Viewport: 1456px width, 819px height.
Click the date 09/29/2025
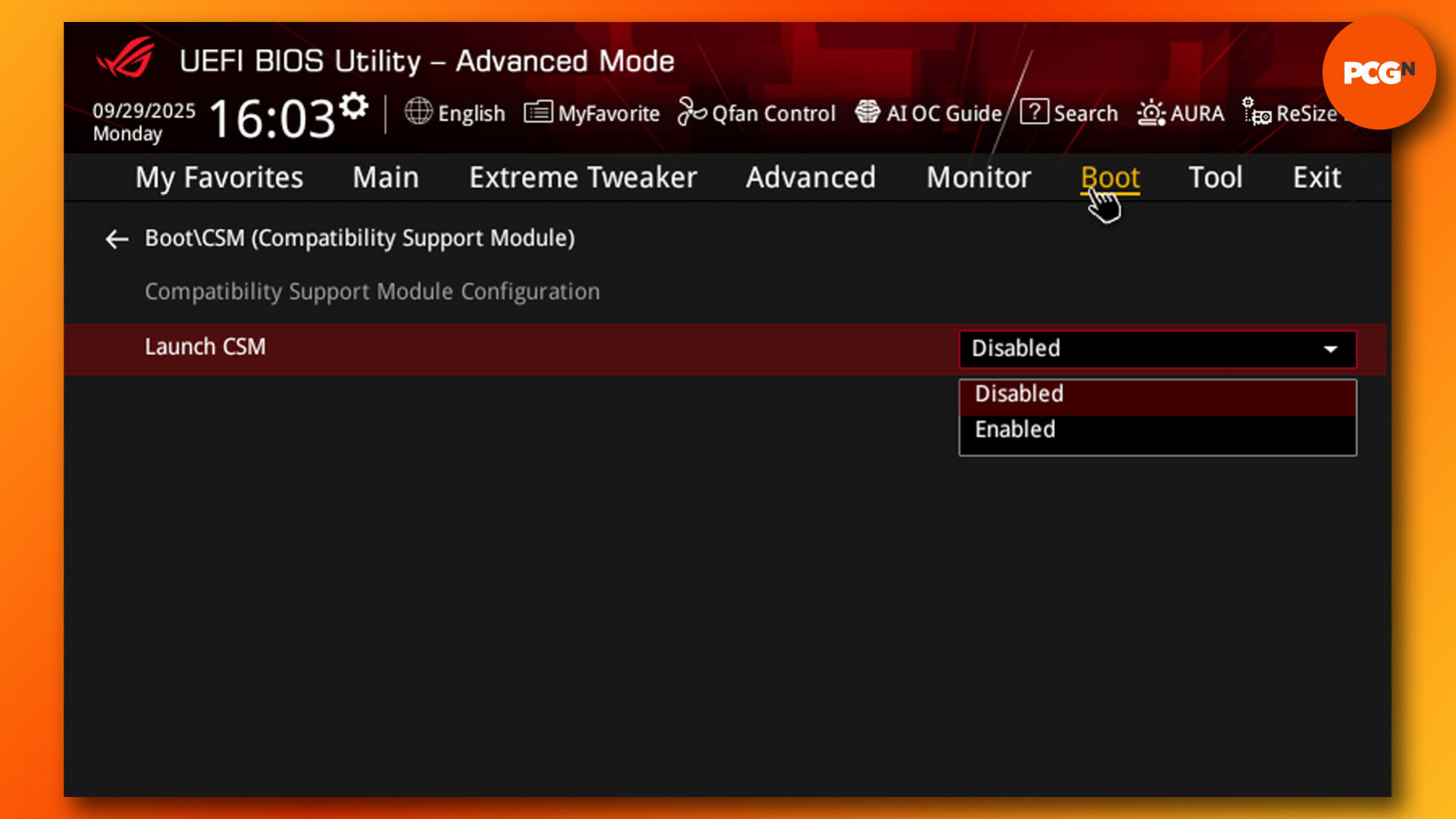tap(144, 111)
